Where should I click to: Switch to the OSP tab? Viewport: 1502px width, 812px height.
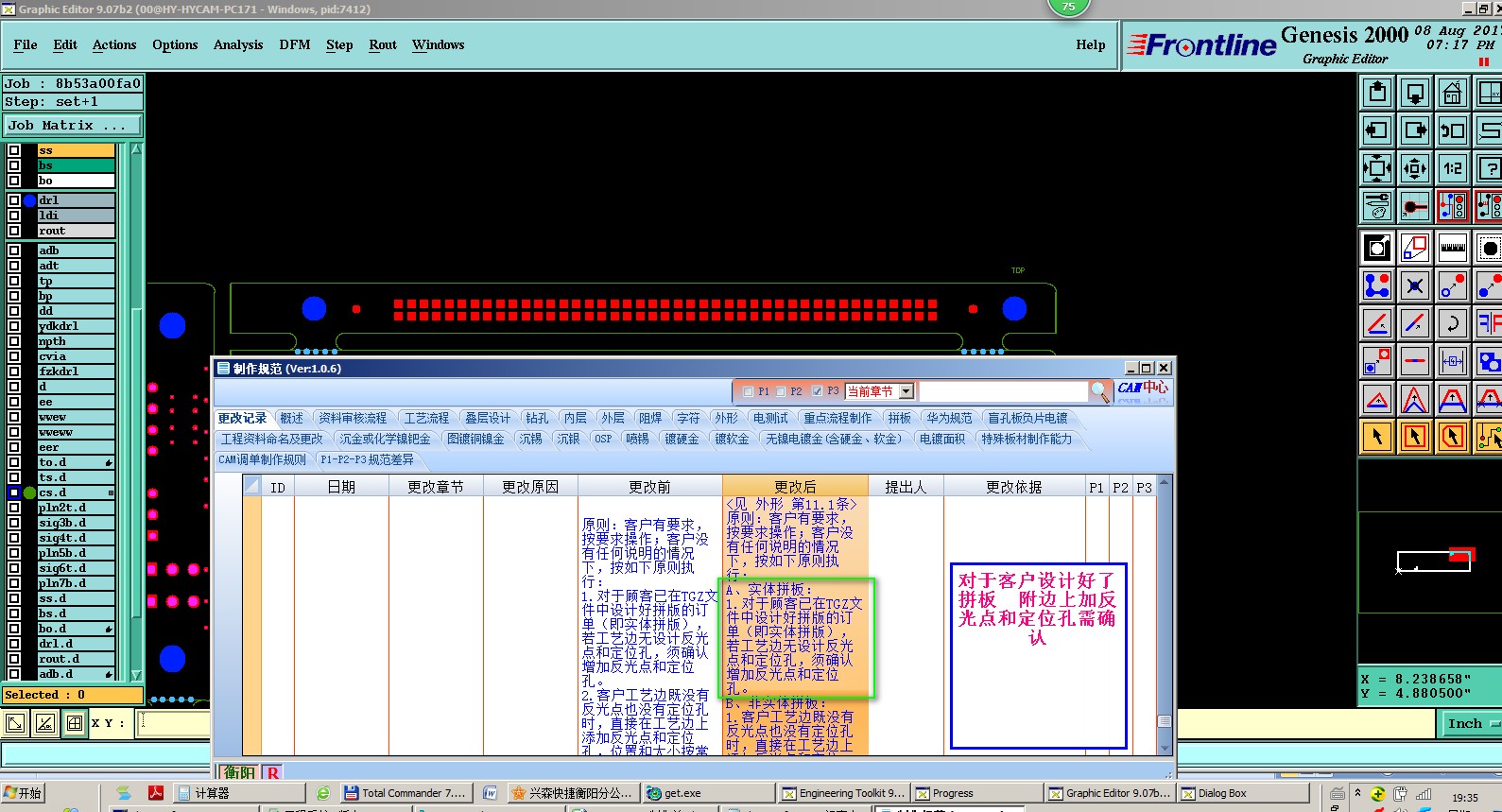(x=603, y=439)
